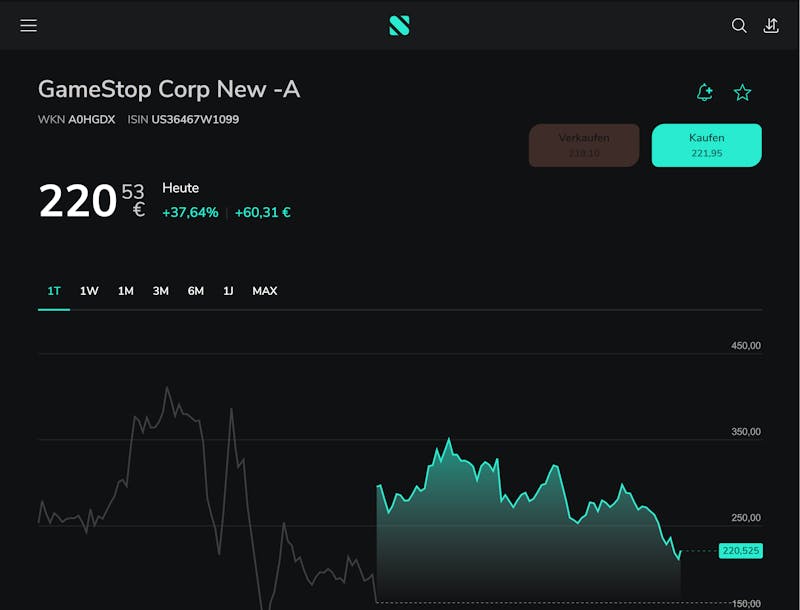This screenshot has height=610, width=800.
Task: Click the share/upload icon
Action: coord(771,26)
